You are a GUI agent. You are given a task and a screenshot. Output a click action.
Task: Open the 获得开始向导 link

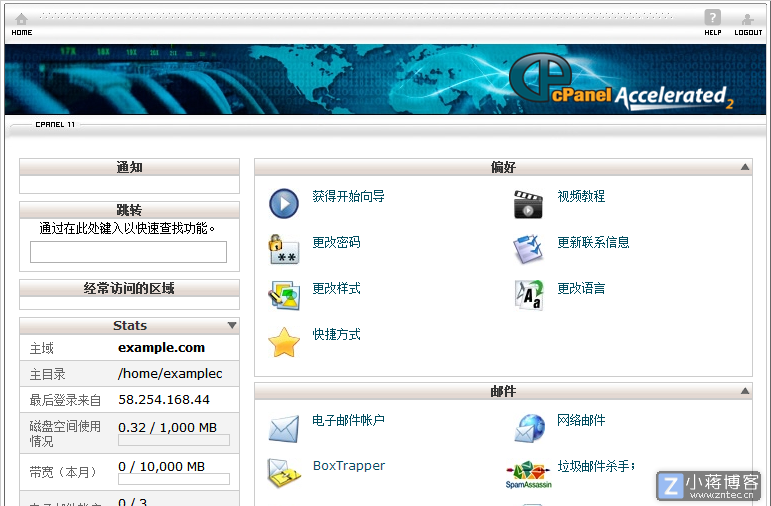click(348, 196)
